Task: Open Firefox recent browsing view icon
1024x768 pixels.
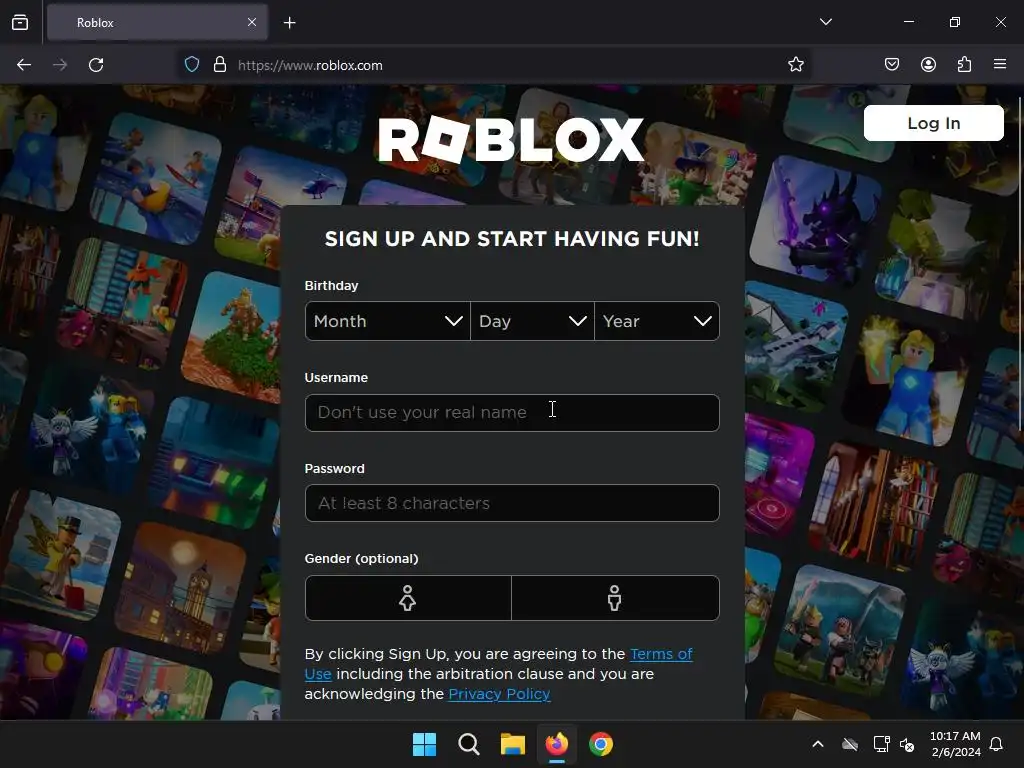Action: [20, 22]
